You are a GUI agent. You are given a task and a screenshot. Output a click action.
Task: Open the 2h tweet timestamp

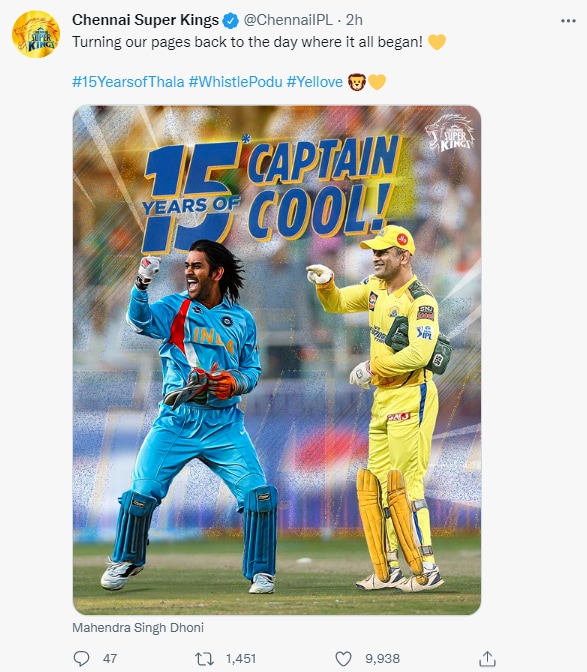[354, 20]
